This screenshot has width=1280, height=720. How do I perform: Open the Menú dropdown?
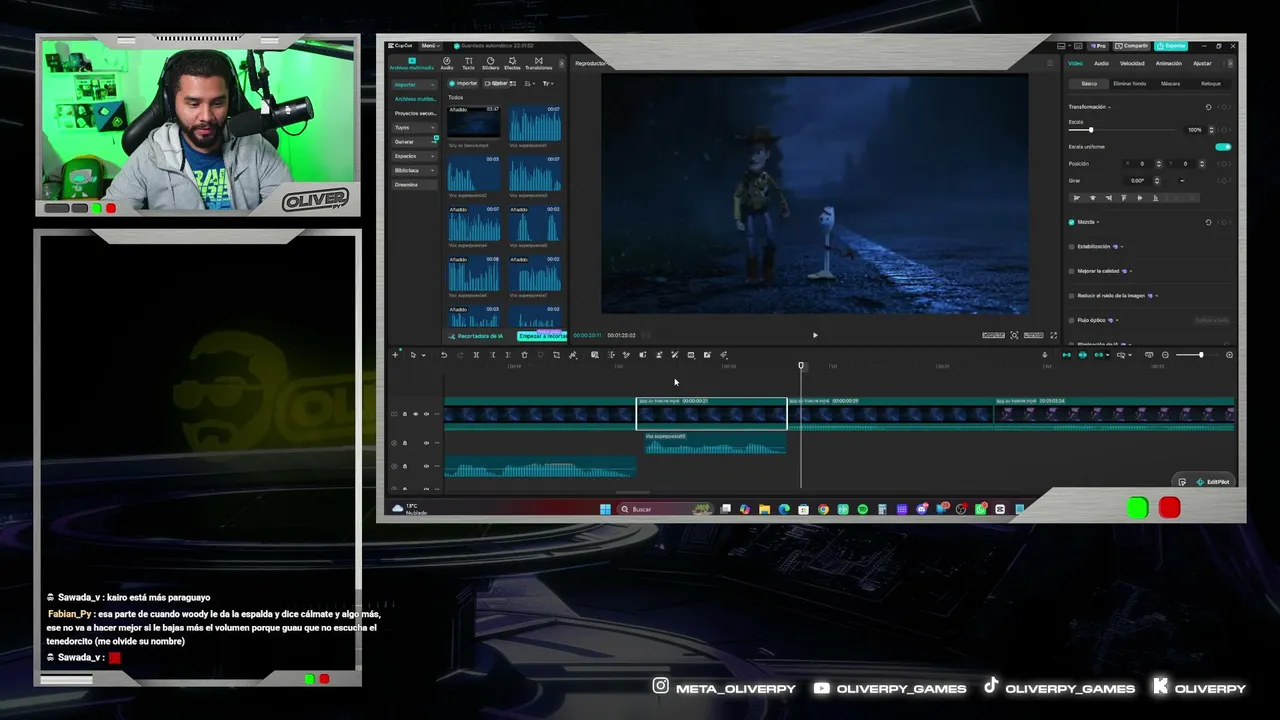tap(430, 46)
